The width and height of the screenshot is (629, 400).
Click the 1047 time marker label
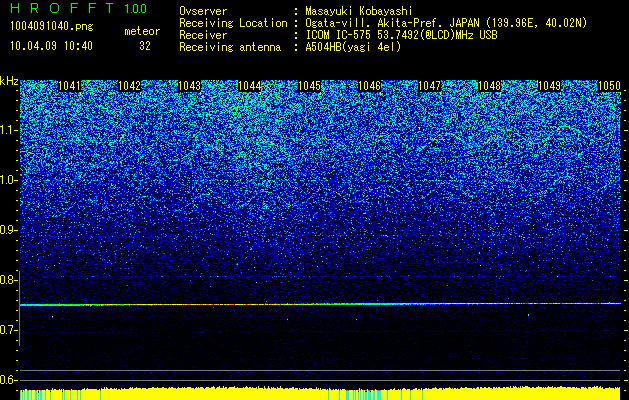coord(430,86)
